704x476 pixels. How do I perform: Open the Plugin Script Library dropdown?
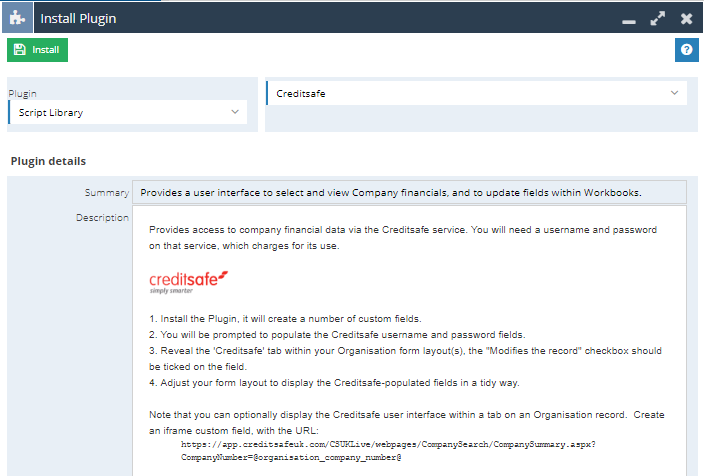[x=128, y=112]
